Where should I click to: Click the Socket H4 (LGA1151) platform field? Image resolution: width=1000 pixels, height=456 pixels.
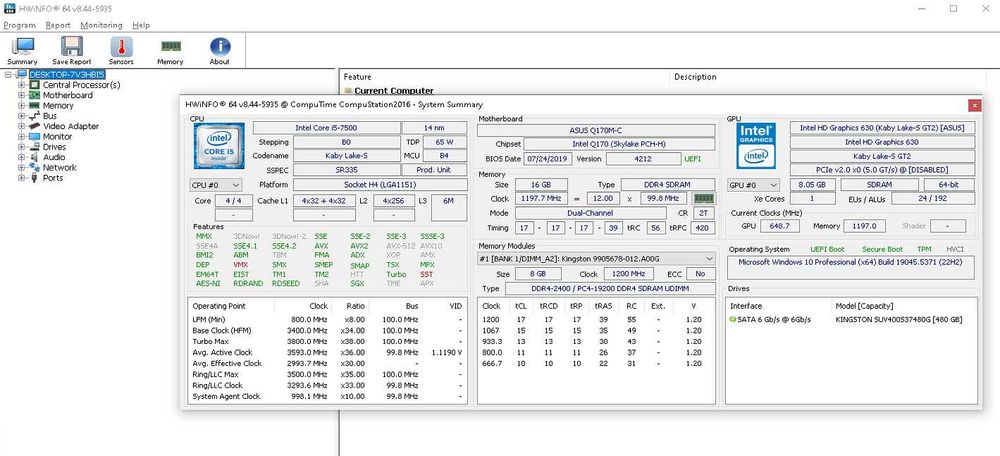380,185
